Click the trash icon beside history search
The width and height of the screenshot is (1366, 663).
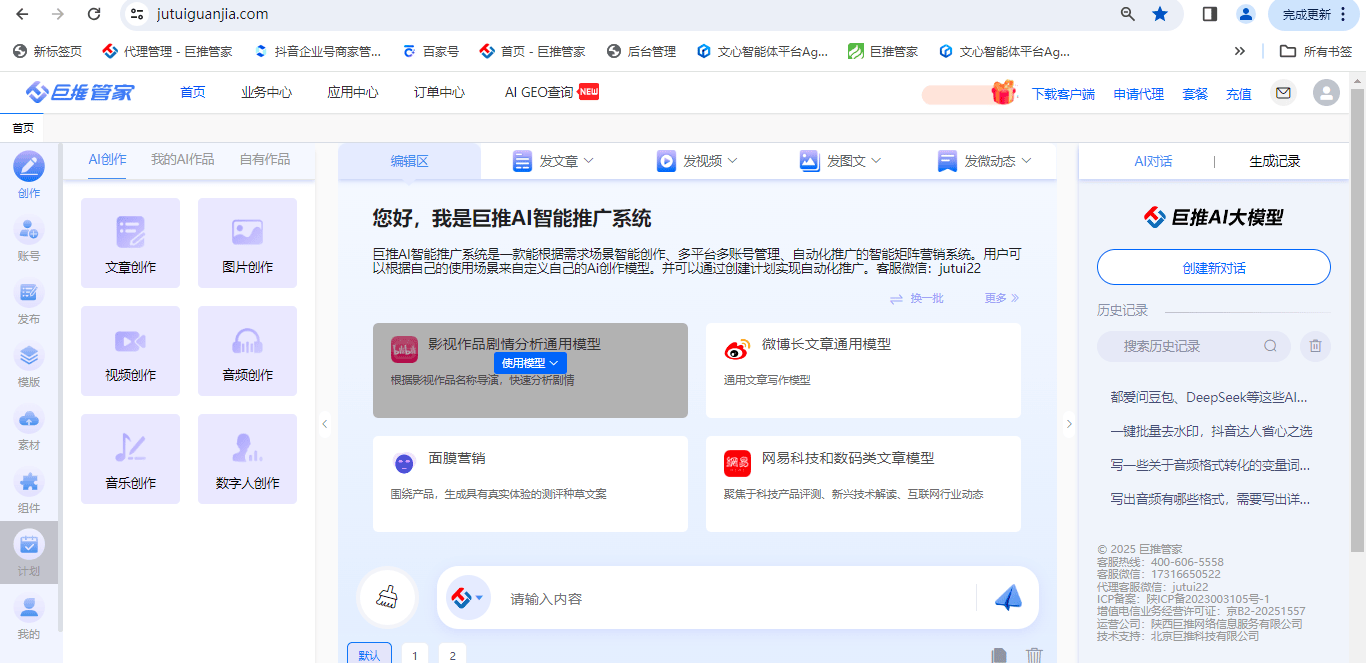pyautogui.click(x=1316, y=346)
